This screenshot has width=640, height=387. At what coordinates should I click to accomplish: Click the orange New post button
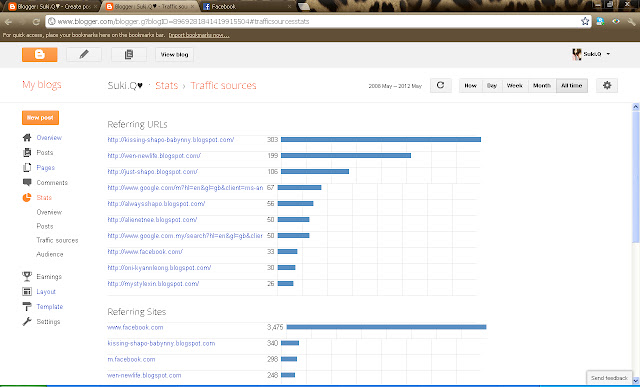[40, 118]
